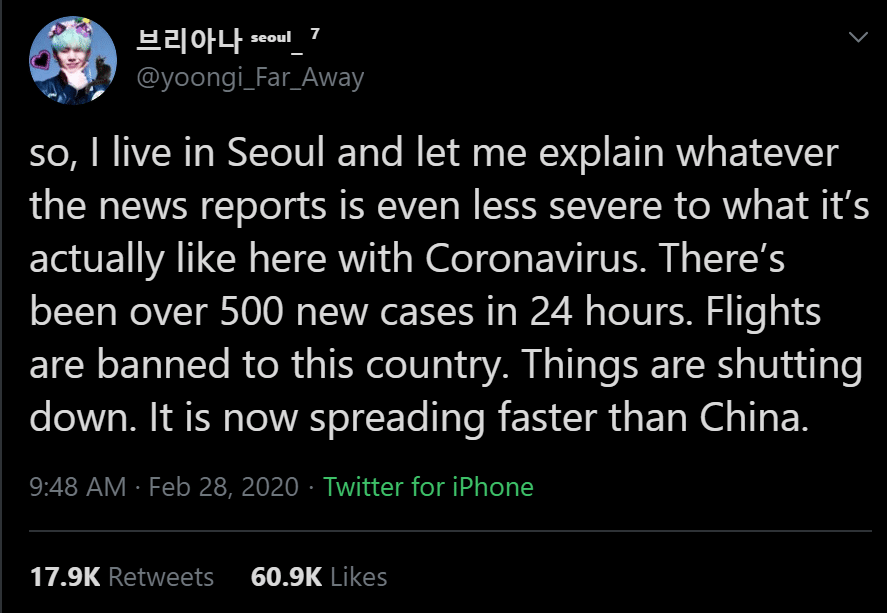Click the 9:48 AM timestamp

pyautogui.click(x=78, y=487)
